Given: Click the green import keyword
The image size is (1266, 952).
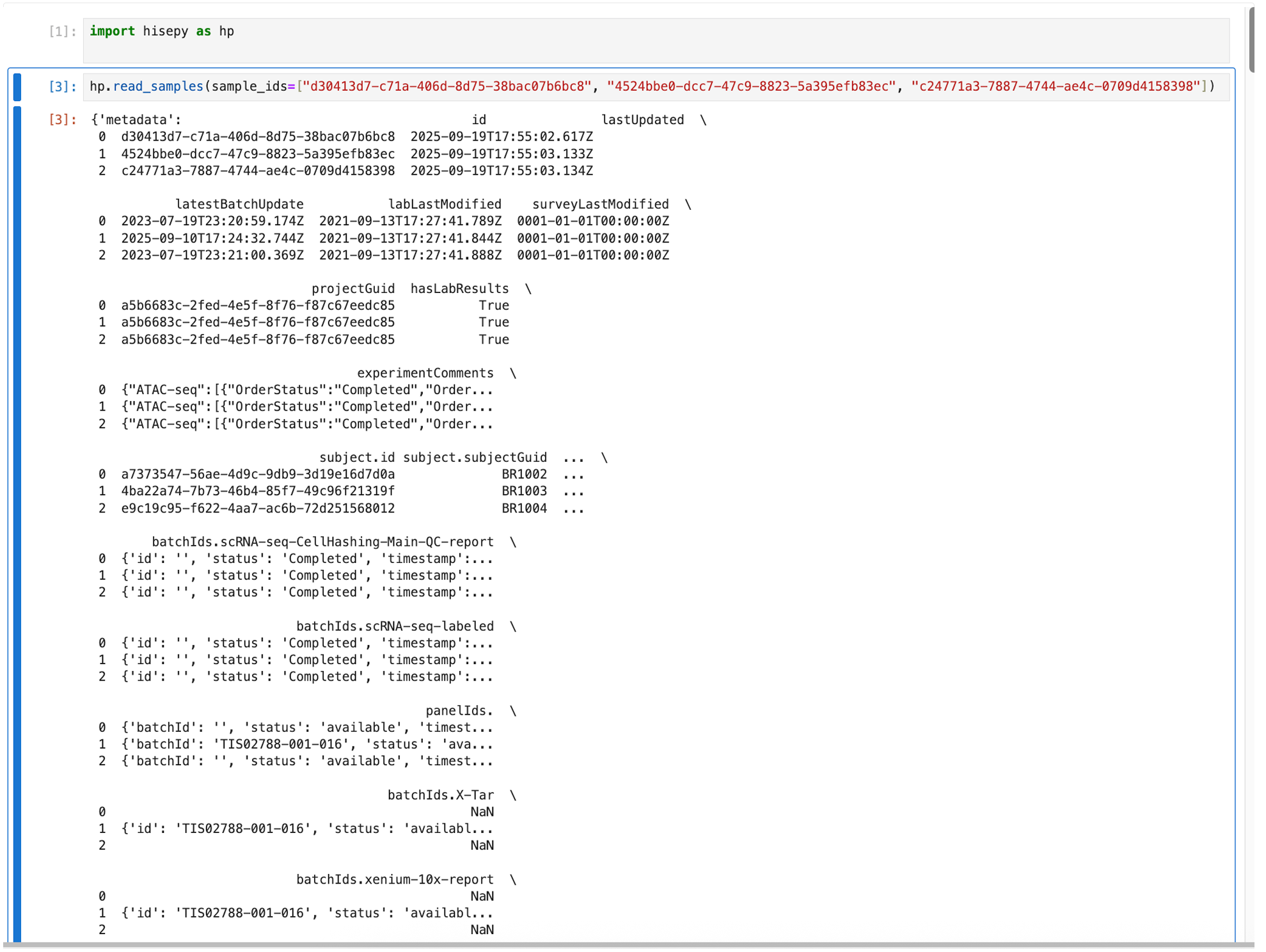Looking at the screenshot, I should click(113, 31).
